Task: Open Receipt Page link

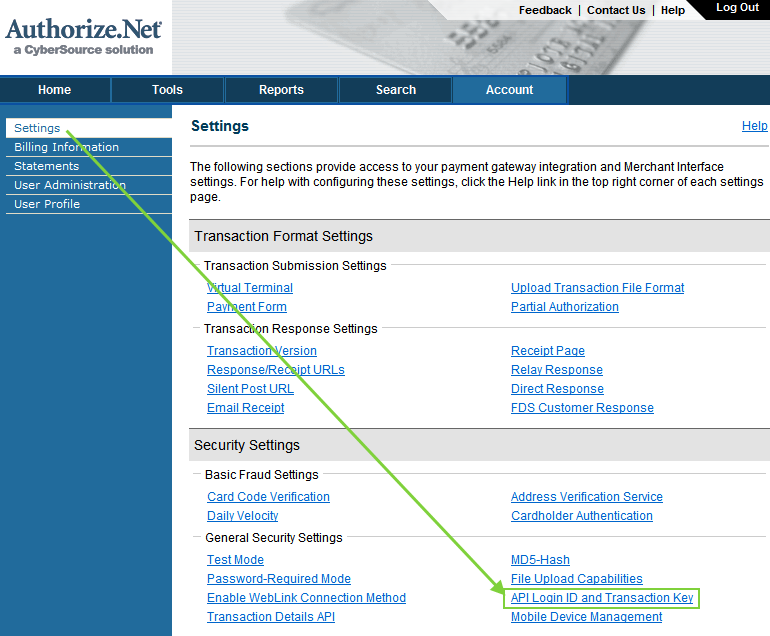Action: coord(548,351)
